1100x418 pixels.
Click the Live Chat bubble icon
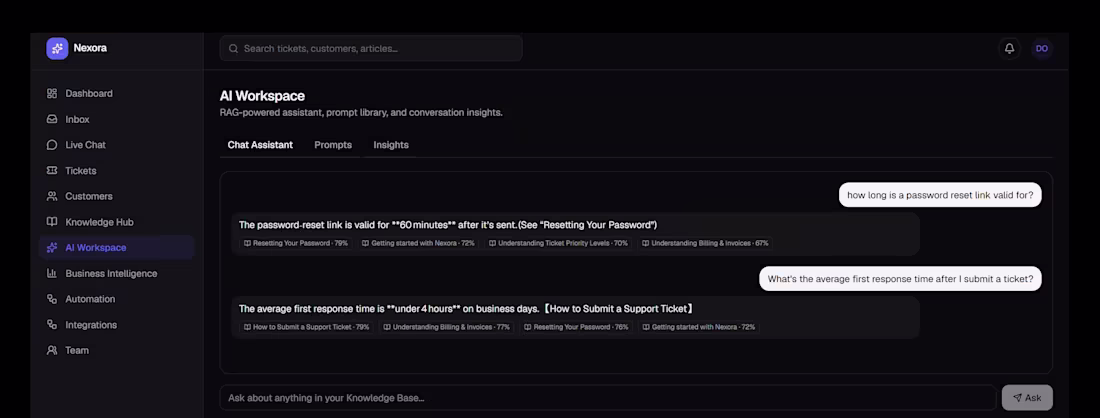pyautogui.click(x=52, y=144)
